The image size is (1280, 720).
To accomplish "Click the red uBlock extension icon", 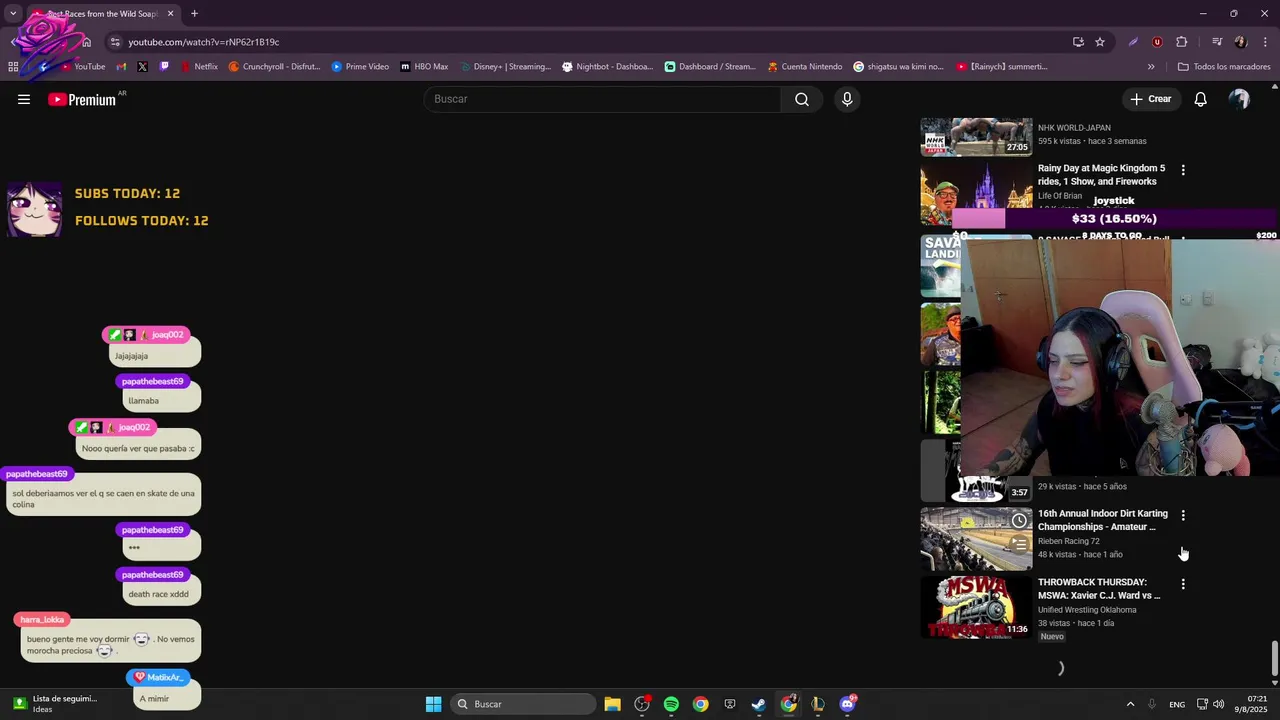I will pos(1157,42).
